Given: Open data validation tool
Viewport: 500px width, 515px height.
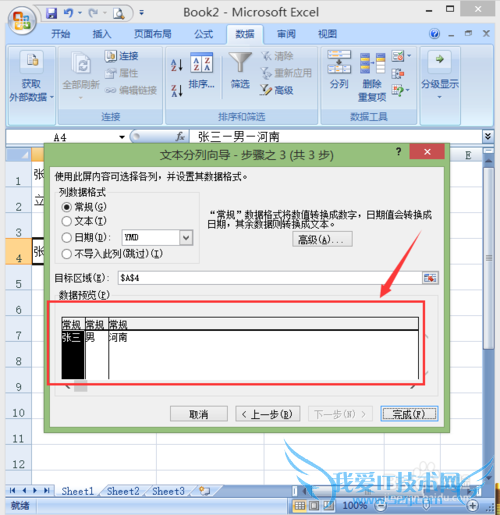Looking at the screenshot, I should 398,56.
